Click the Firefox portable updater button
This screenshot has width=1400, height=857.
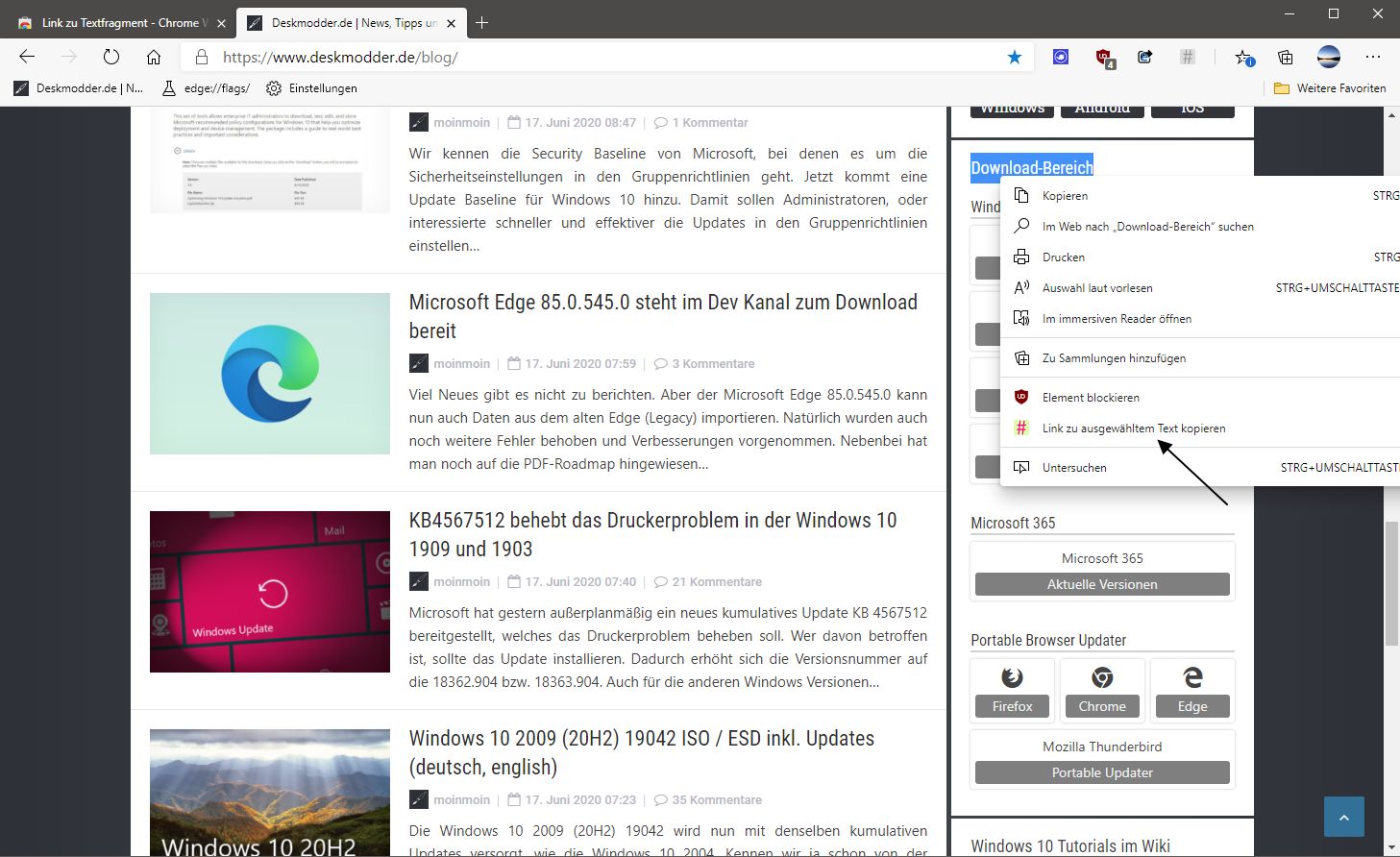point(1012,706)
